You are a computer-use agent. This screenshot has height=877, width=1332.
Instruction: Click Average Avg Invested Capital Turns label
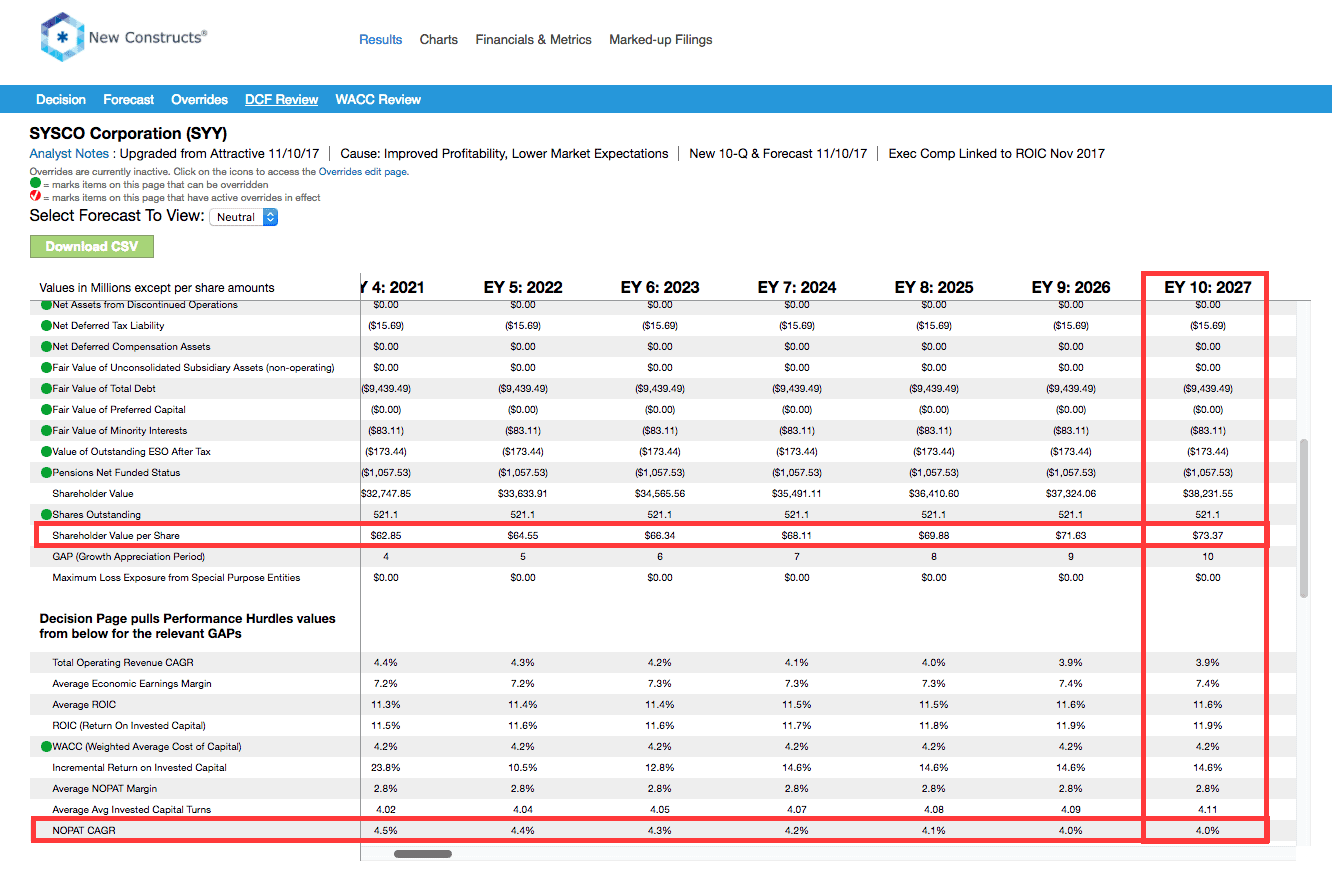(132, 810)
